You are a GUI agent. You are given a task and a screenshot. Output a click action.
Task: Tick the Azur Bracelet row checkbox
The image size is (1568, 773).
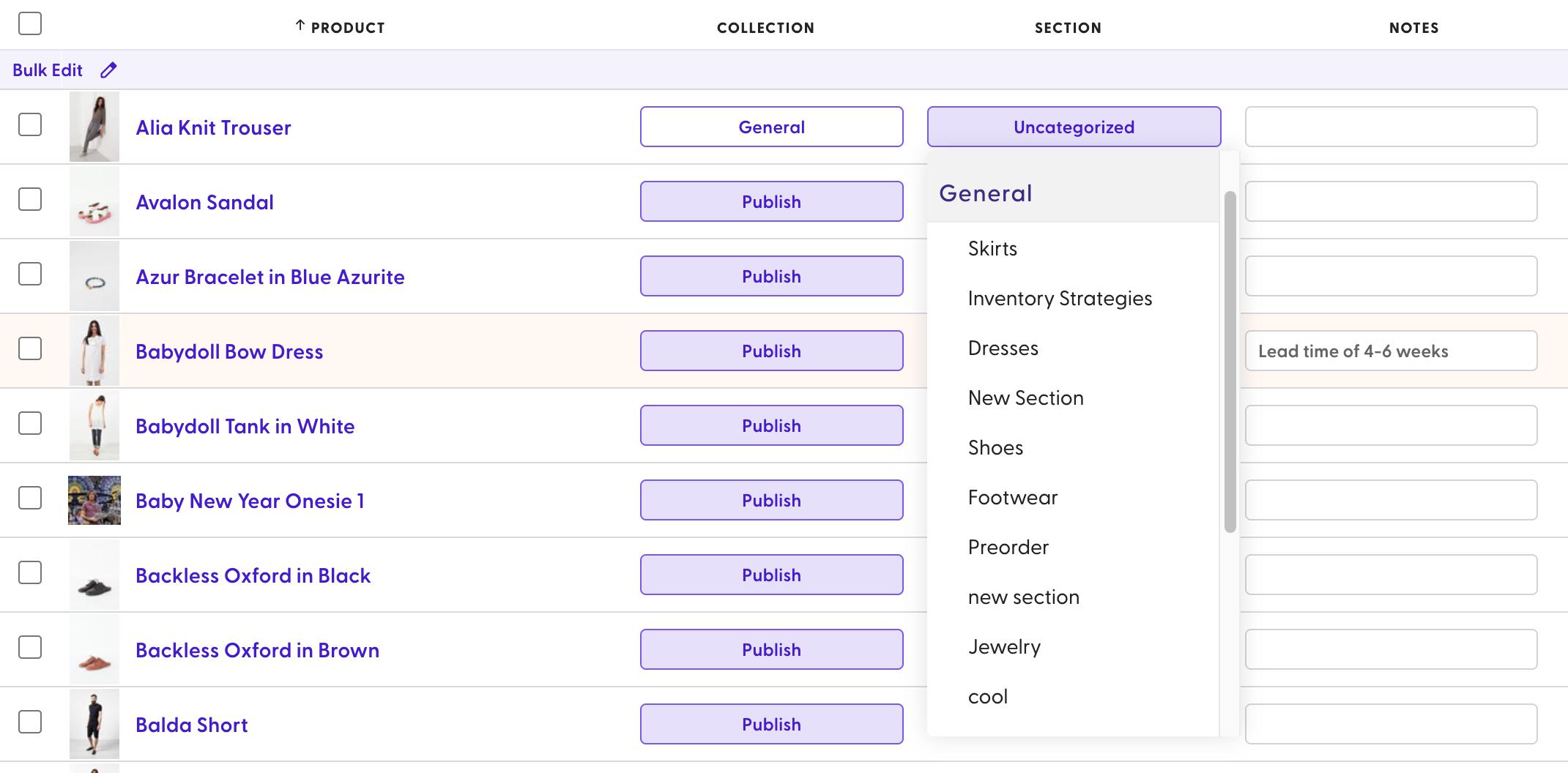click(30, 274)
